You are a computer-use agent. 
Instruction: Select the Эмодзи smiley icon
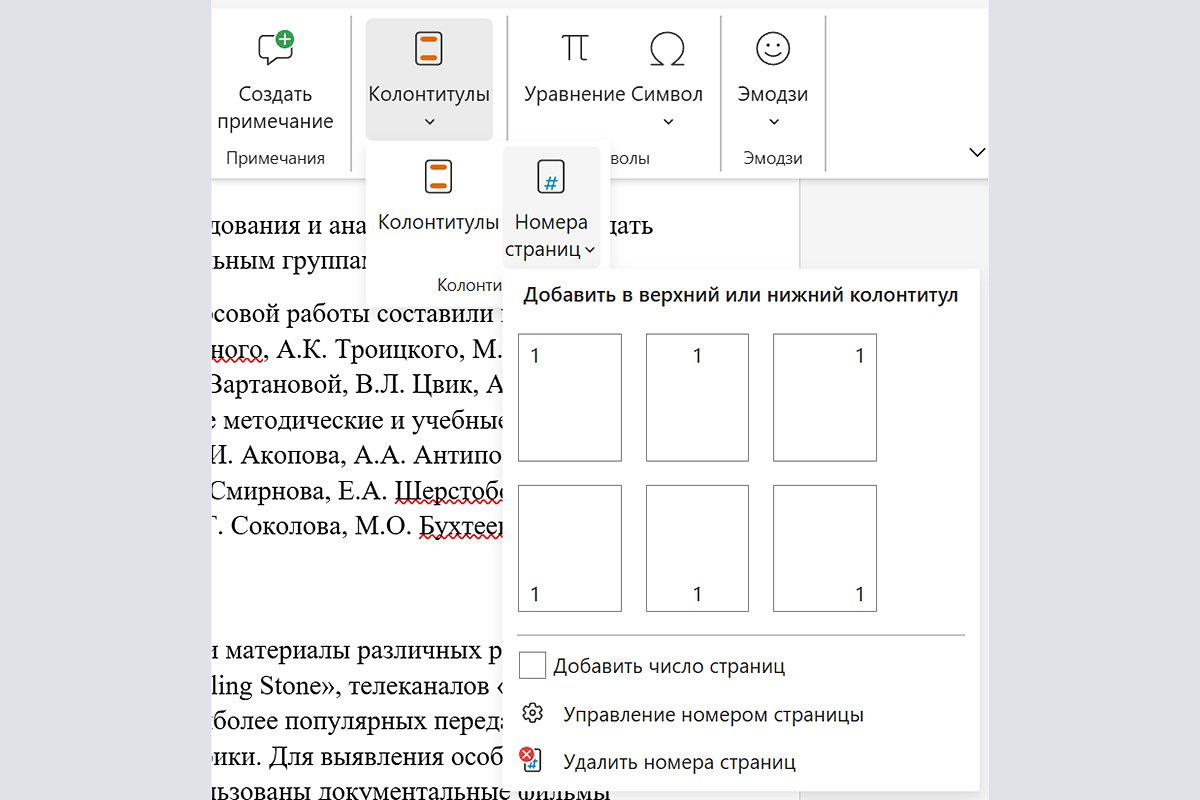[x=773, y=48]
